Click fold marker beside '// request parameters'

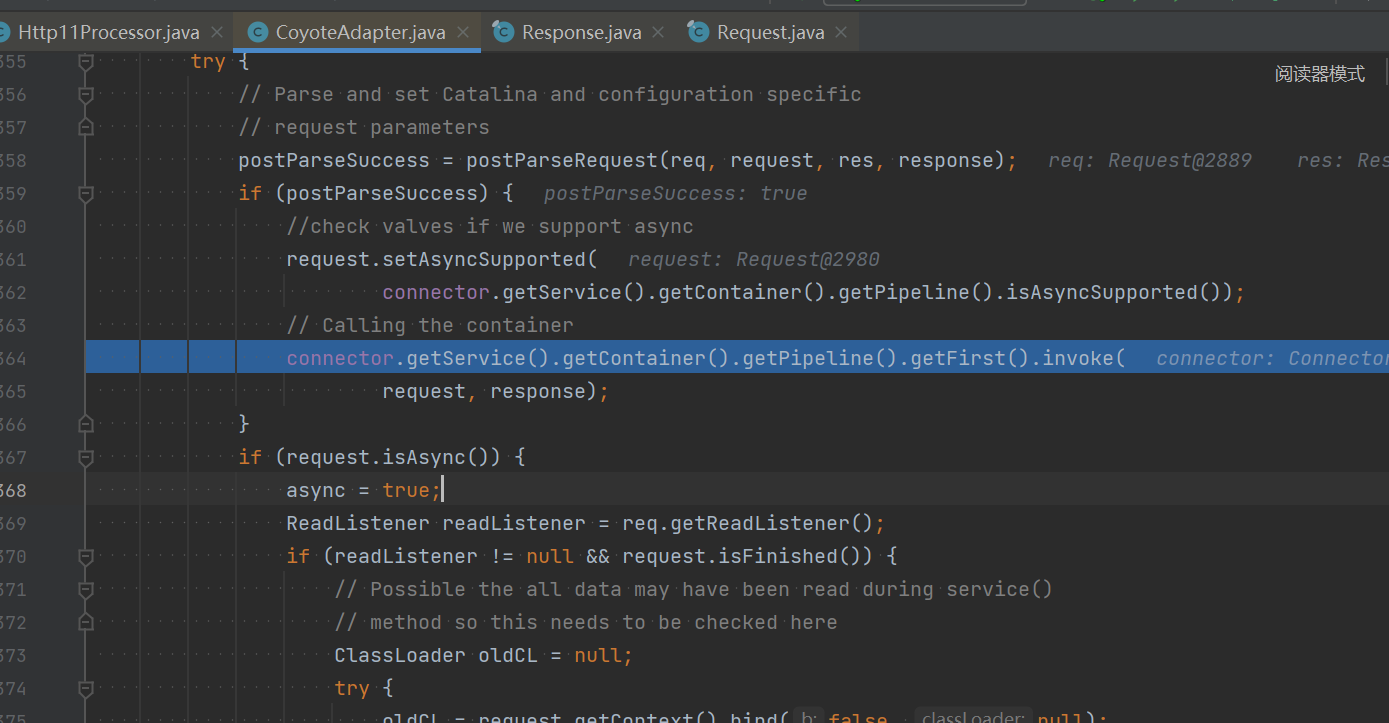85,128
